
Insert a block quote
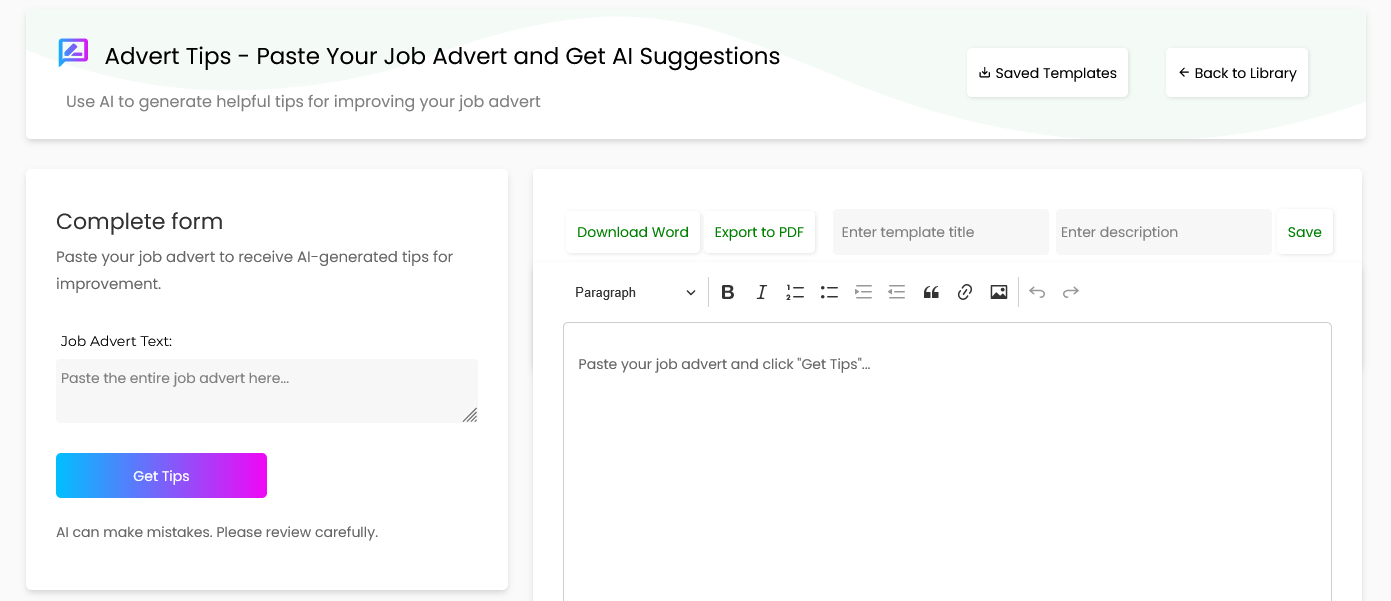pyautogui.click(x=931, y=292)
